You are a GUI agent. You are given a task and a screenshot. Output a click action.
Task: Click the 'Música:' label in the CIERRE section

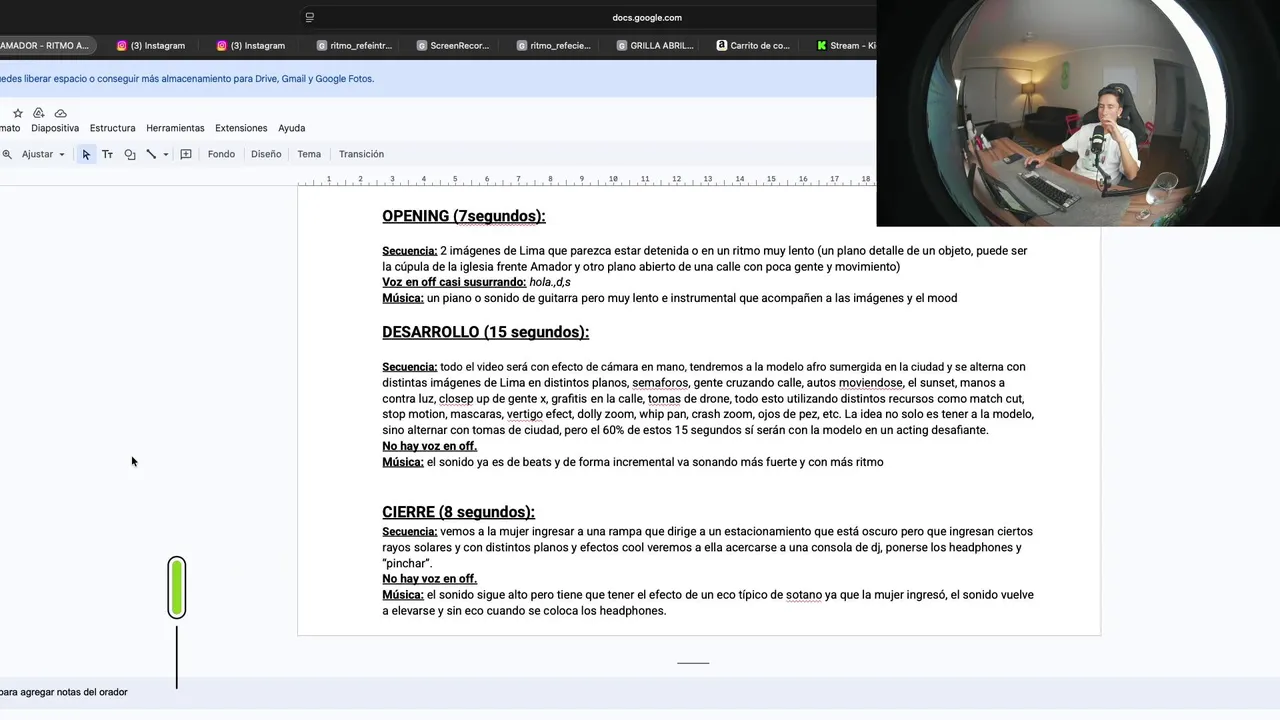(402, 595)
